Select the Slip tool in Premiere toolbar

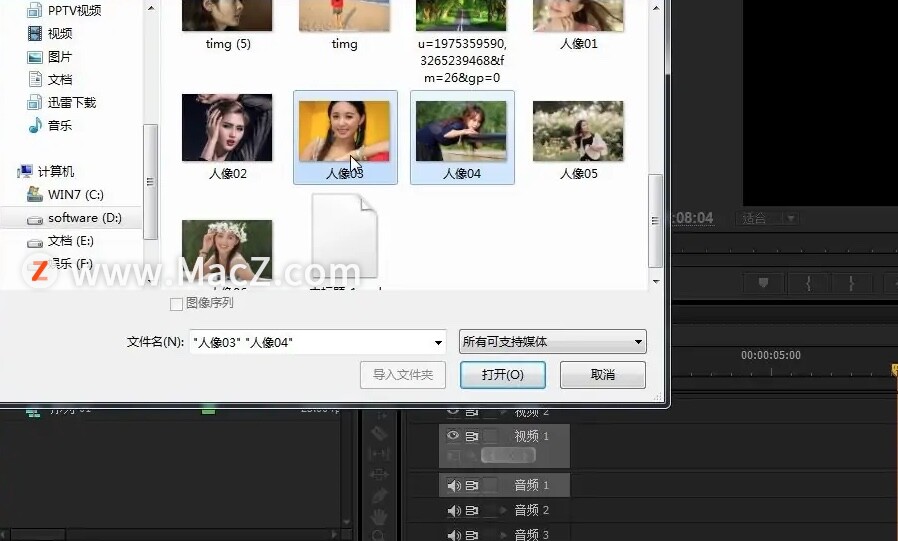pos(379,454)
